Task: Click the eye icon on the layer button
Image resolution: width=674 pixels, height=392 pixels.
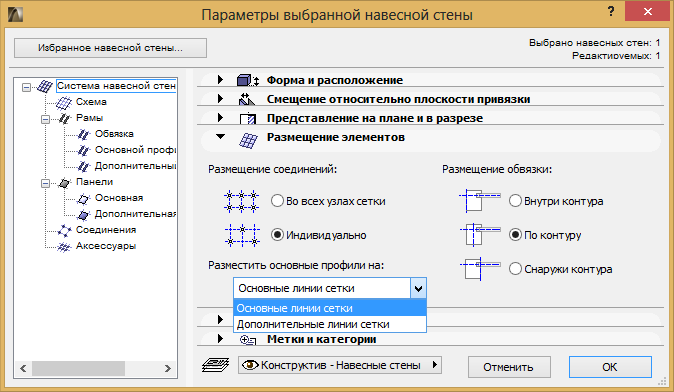Action: (250, 365)
